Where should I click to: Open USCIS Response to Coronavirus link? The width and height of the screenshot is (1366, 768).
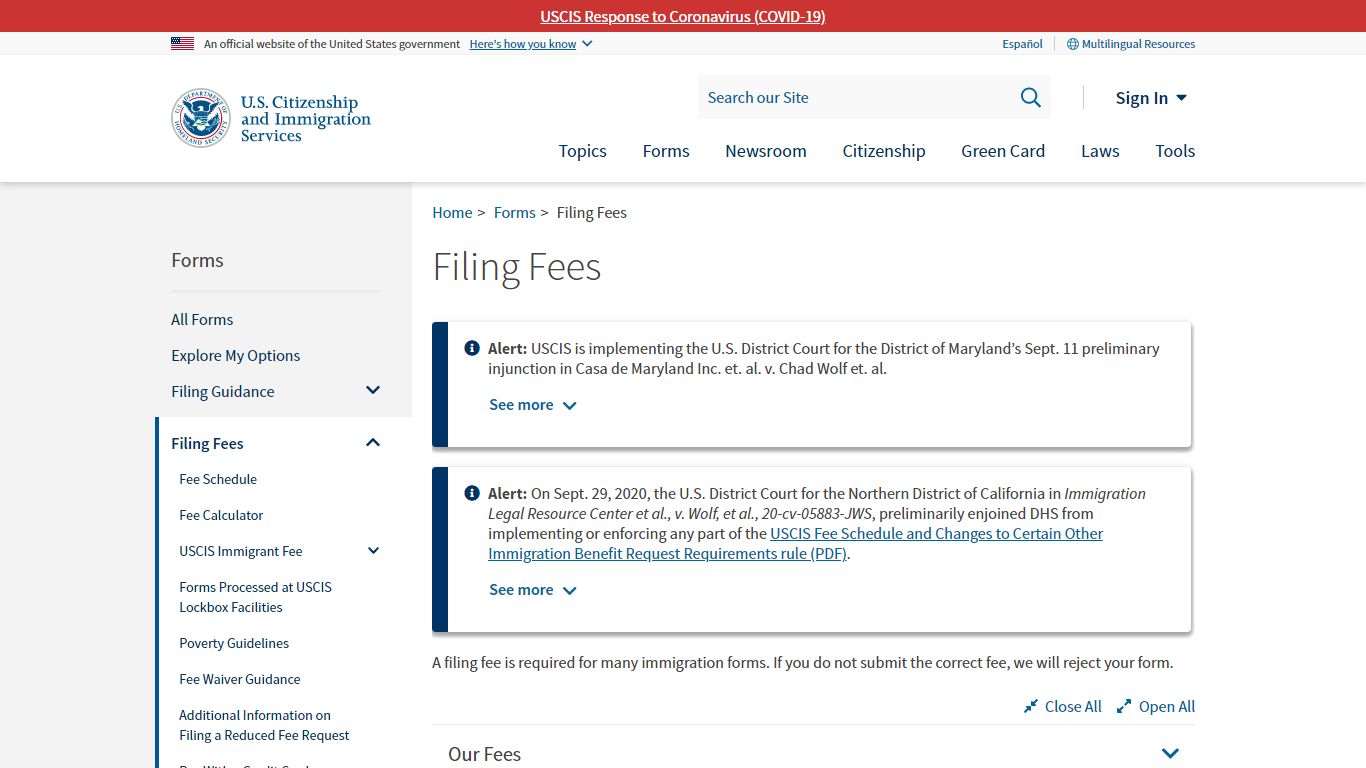[683, 16]
